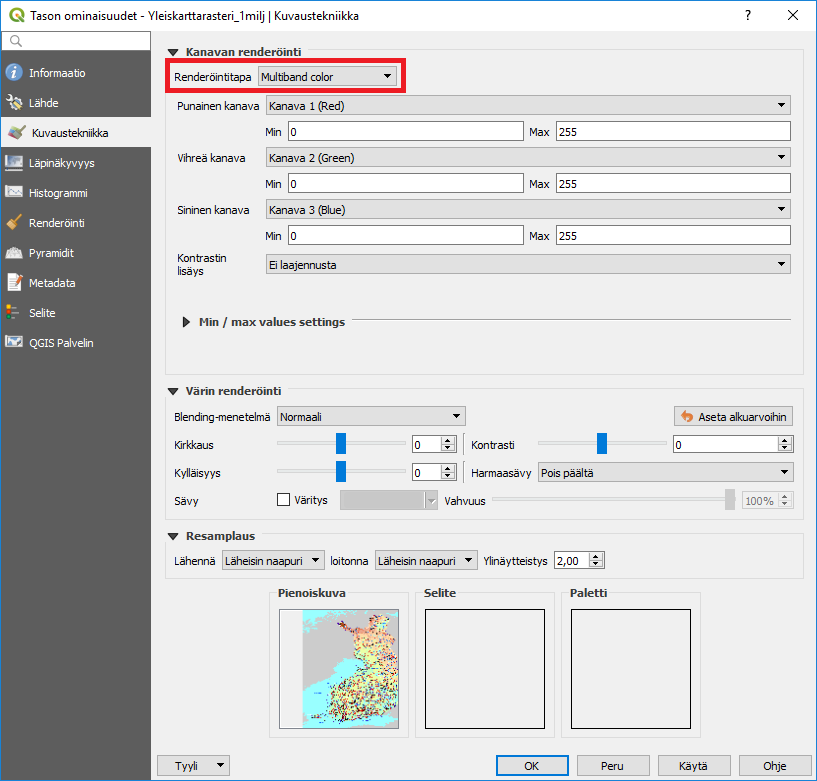Enable the Väritys checkbox
817x781 pixels.
(283, 500)
